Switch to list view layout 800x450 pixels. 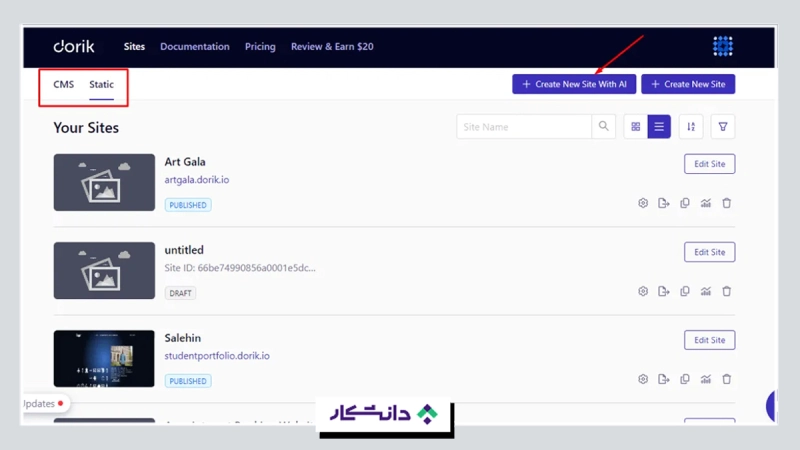(659, 127)
